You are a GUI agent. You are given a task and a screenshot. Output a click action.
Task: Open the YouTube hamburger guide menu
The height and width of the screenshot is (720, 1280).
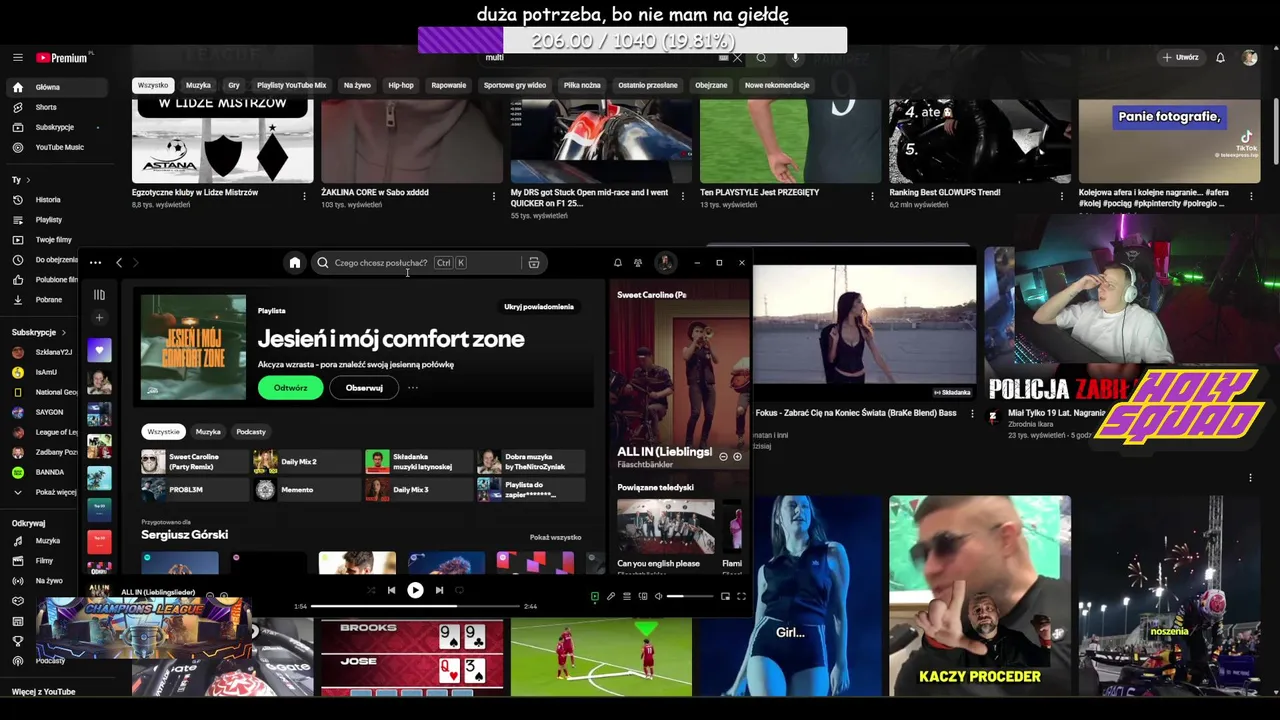(17, 58)
